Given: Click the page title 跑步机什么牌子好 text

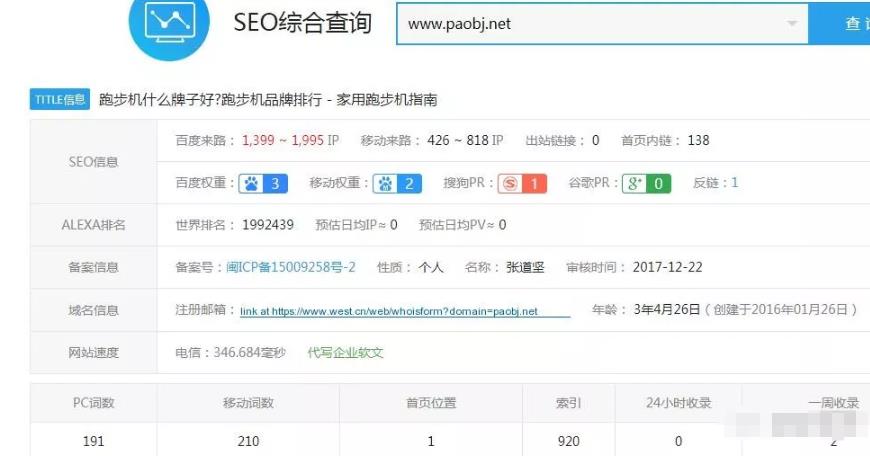Looking at the screenshot, I should pos(269,100).
